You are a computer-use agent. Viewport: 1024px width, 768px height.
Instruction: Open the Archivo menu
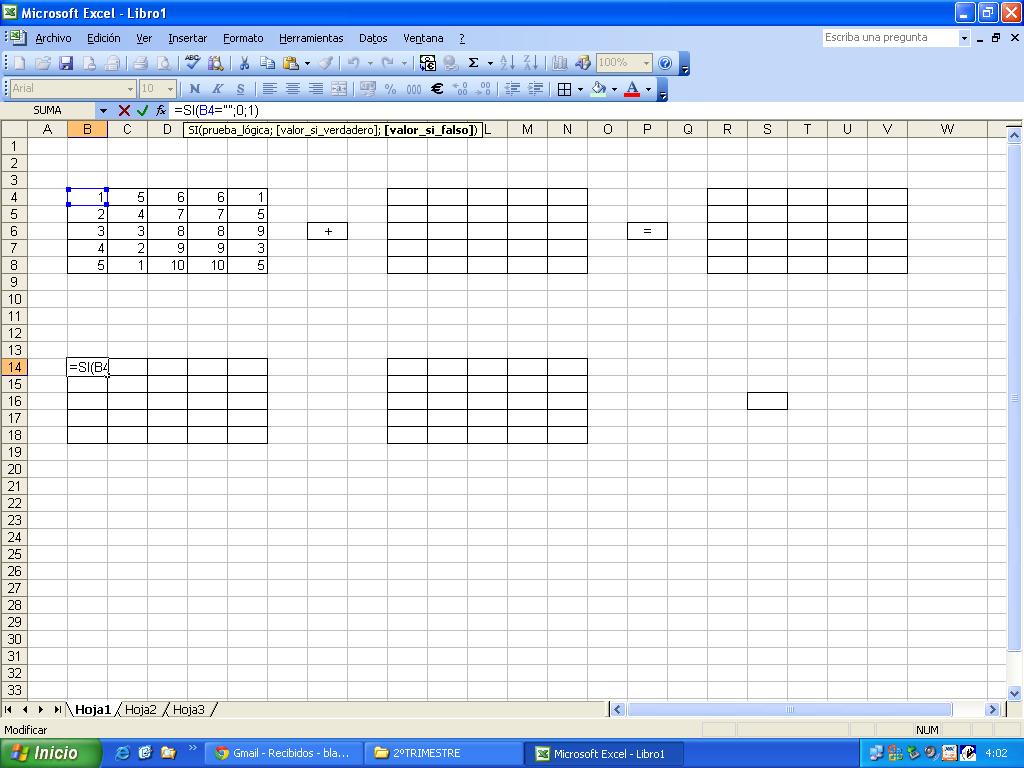pyautogui.click(x=53, y=39)
